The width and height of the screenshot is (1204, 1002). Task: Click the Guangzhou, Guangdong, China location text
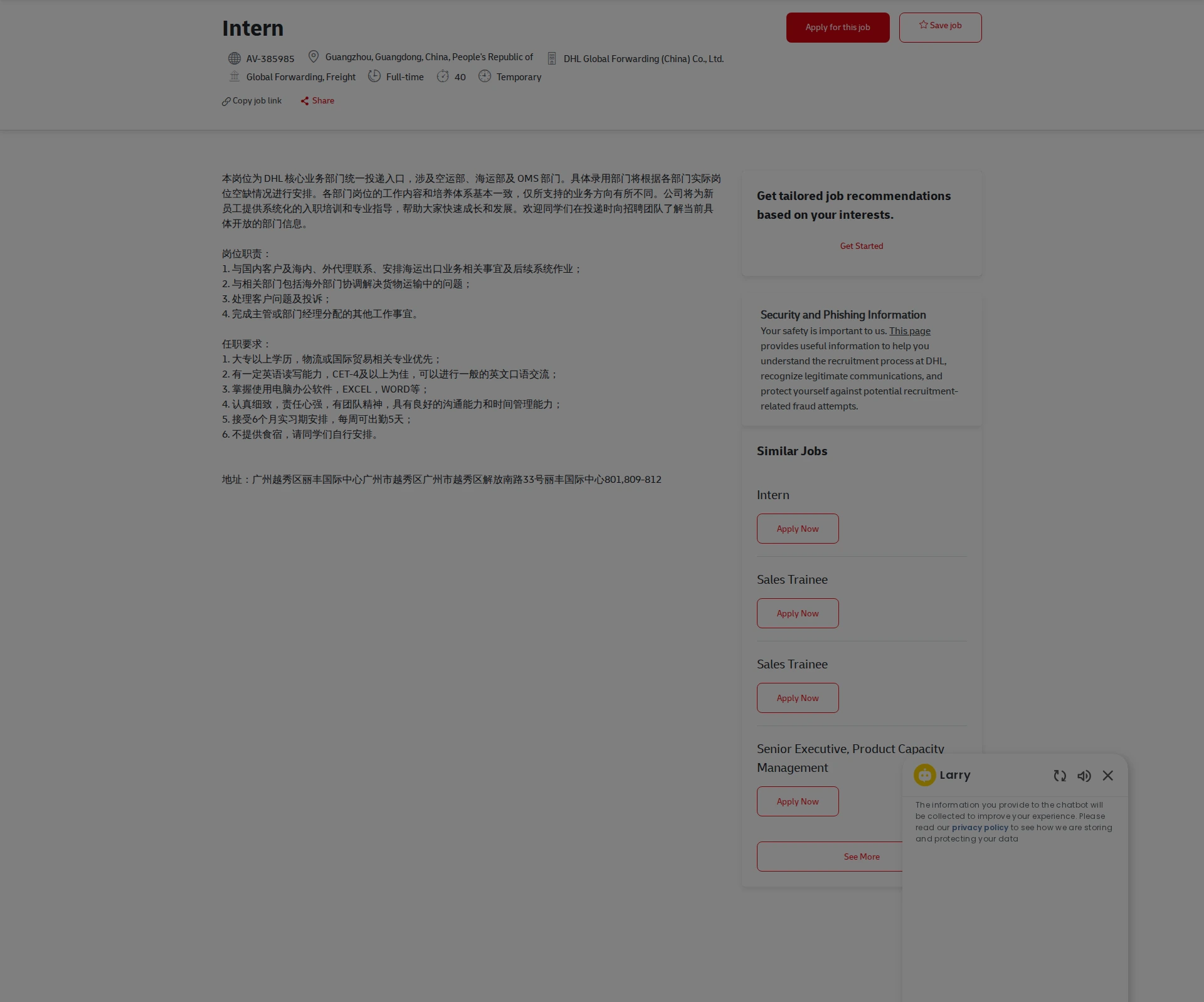(429, 57)
